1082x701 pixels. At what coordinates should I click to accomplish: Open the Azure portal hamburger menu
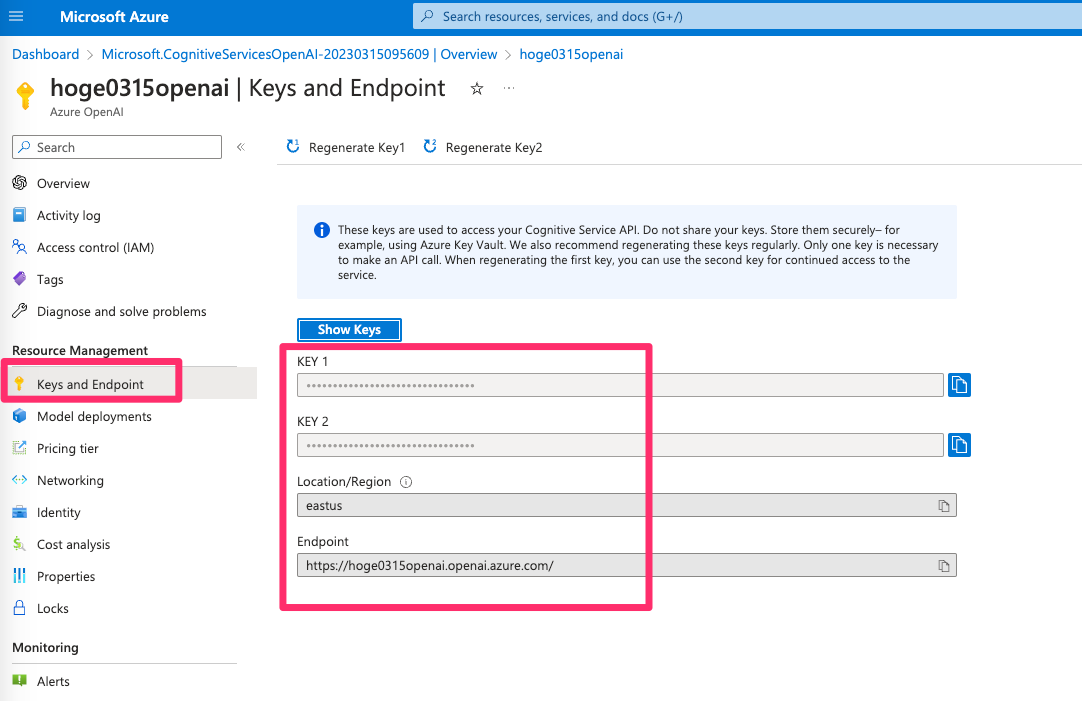point(16,16)
